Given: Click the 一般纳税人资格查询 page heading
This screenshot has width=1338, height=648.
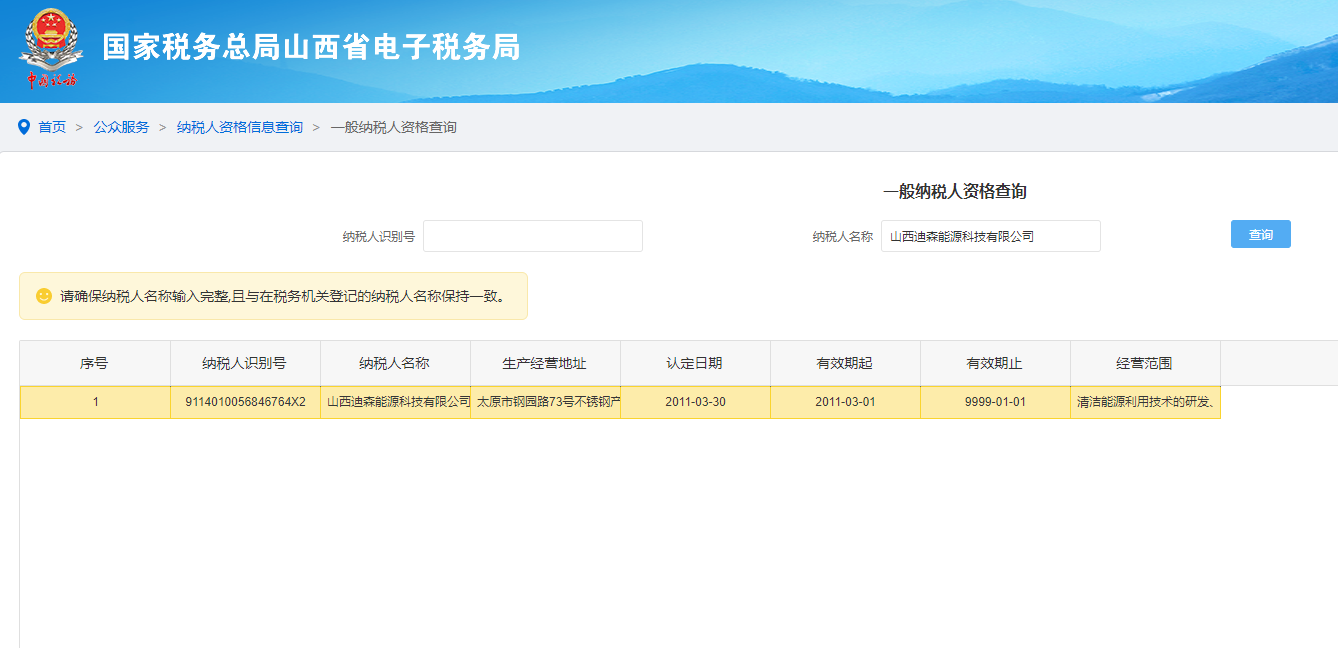Looking at the screenshot, I should pyautogui.click(x=955, y=191).
